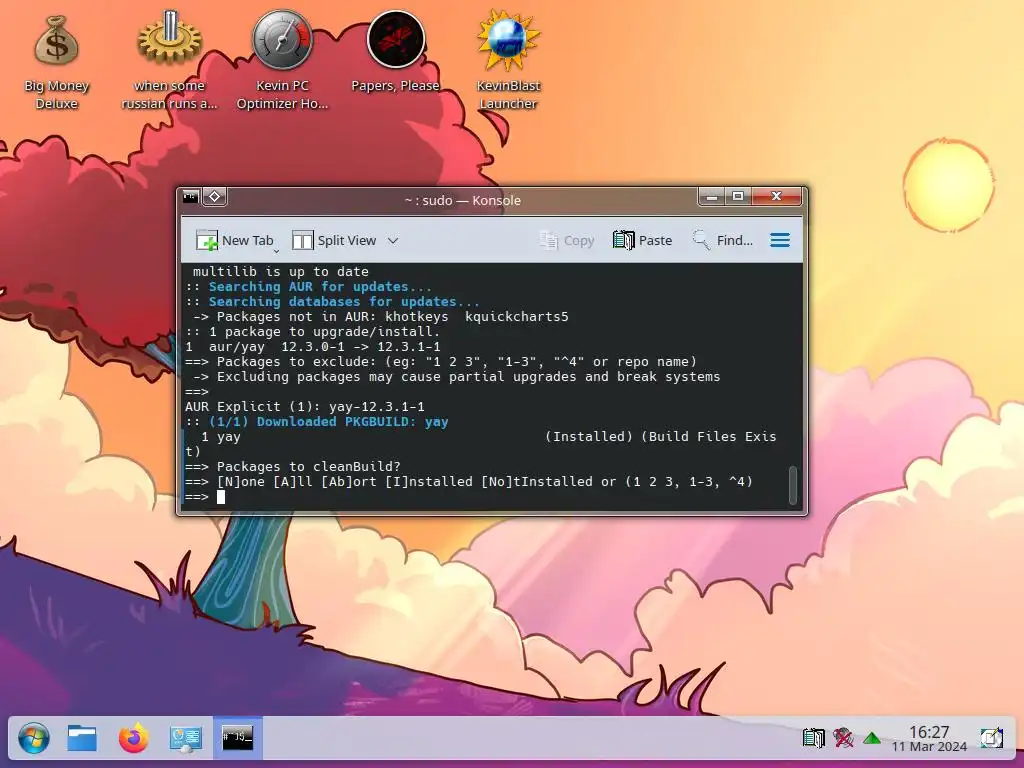This screenshot has height=768, width=1024.
Task: Click '[No]tInstalled' option text in terminal
Action: click(x=537, y=482)
